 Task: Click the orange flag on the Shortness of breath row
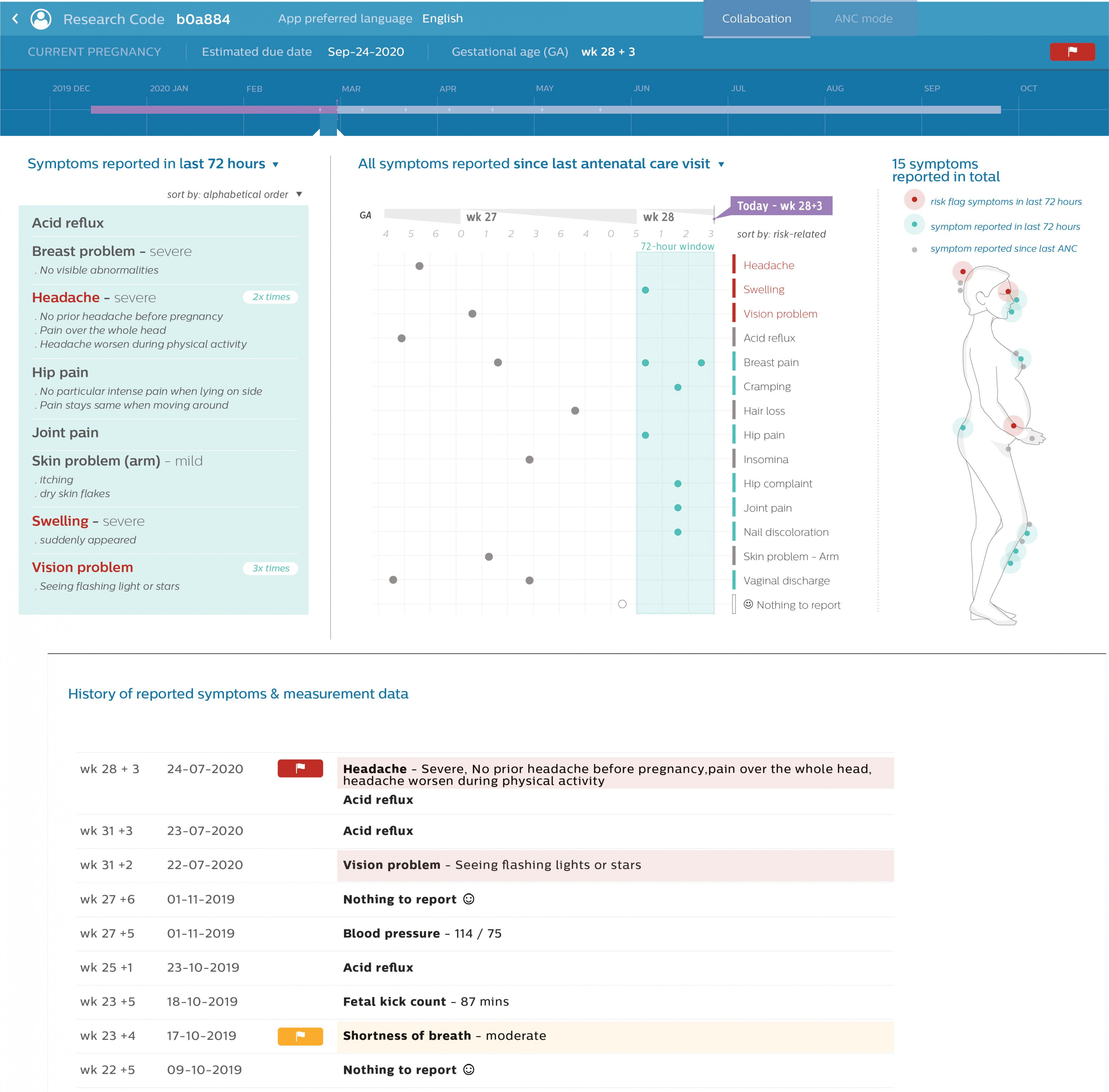(x=300, y=1036)
